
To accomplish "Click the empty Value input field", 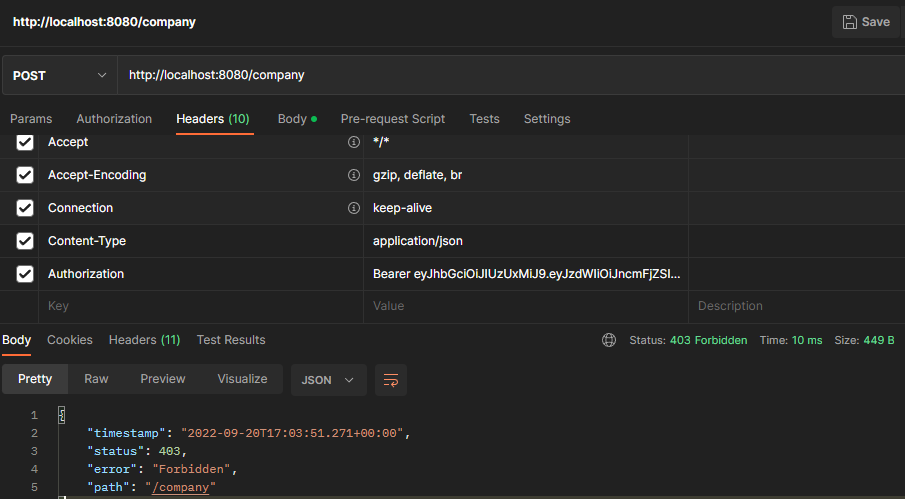I will pos(526,306).
